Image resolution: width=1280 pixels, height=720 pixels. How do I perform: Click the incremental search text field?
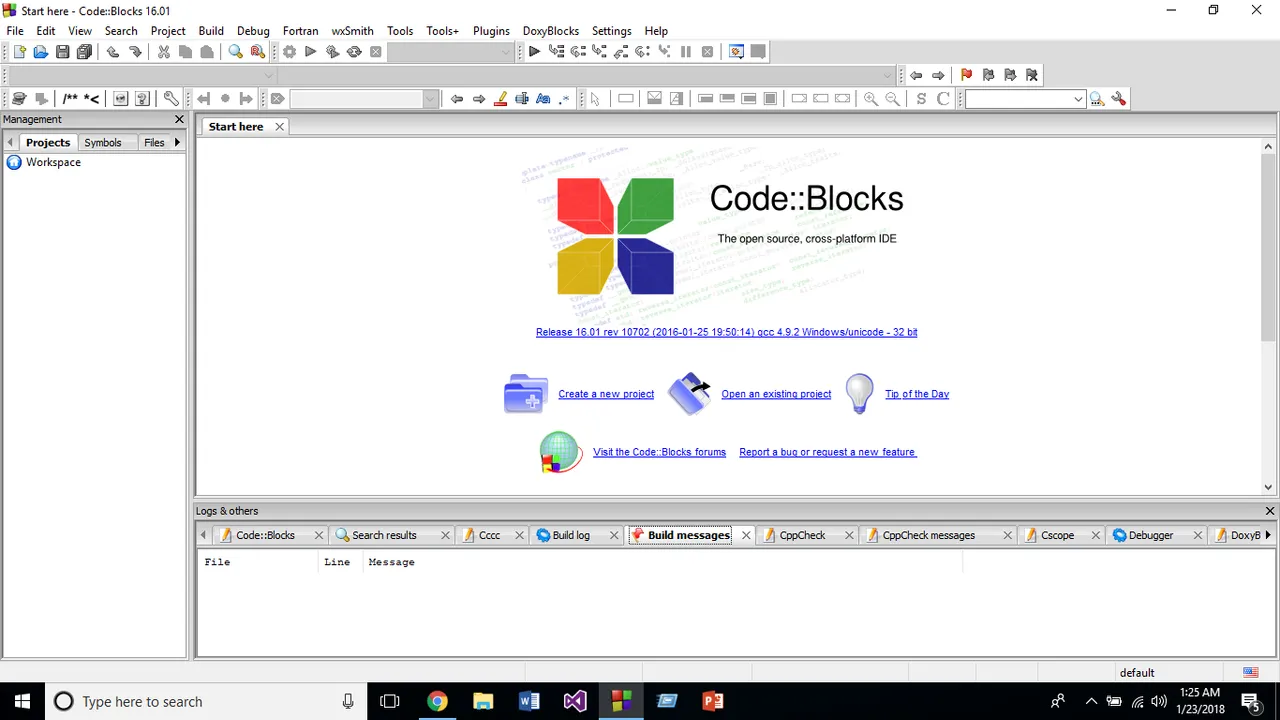click(x=356, y=99)
